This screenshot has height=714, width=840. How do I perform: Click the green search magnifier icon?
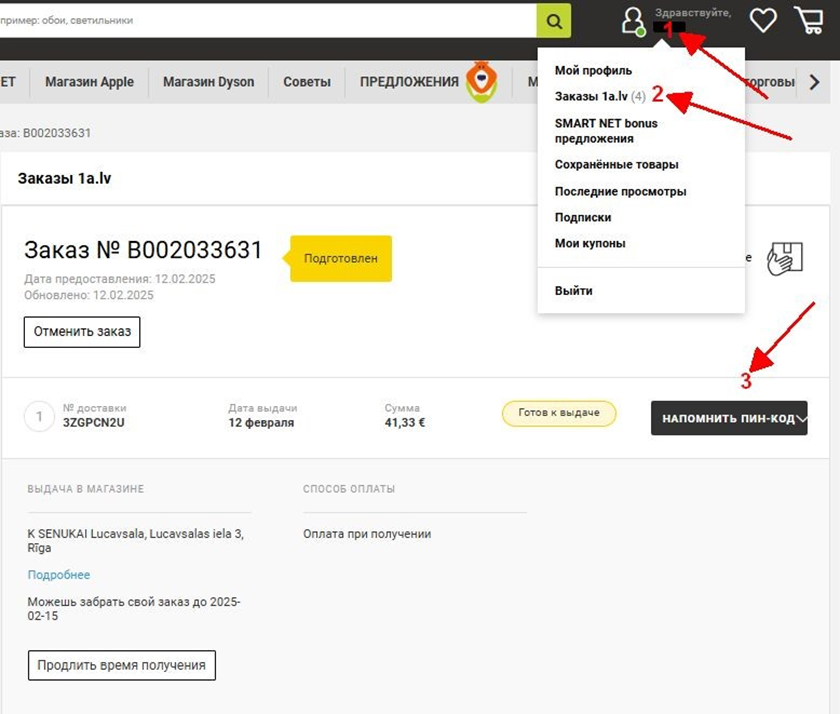(553, 21)
